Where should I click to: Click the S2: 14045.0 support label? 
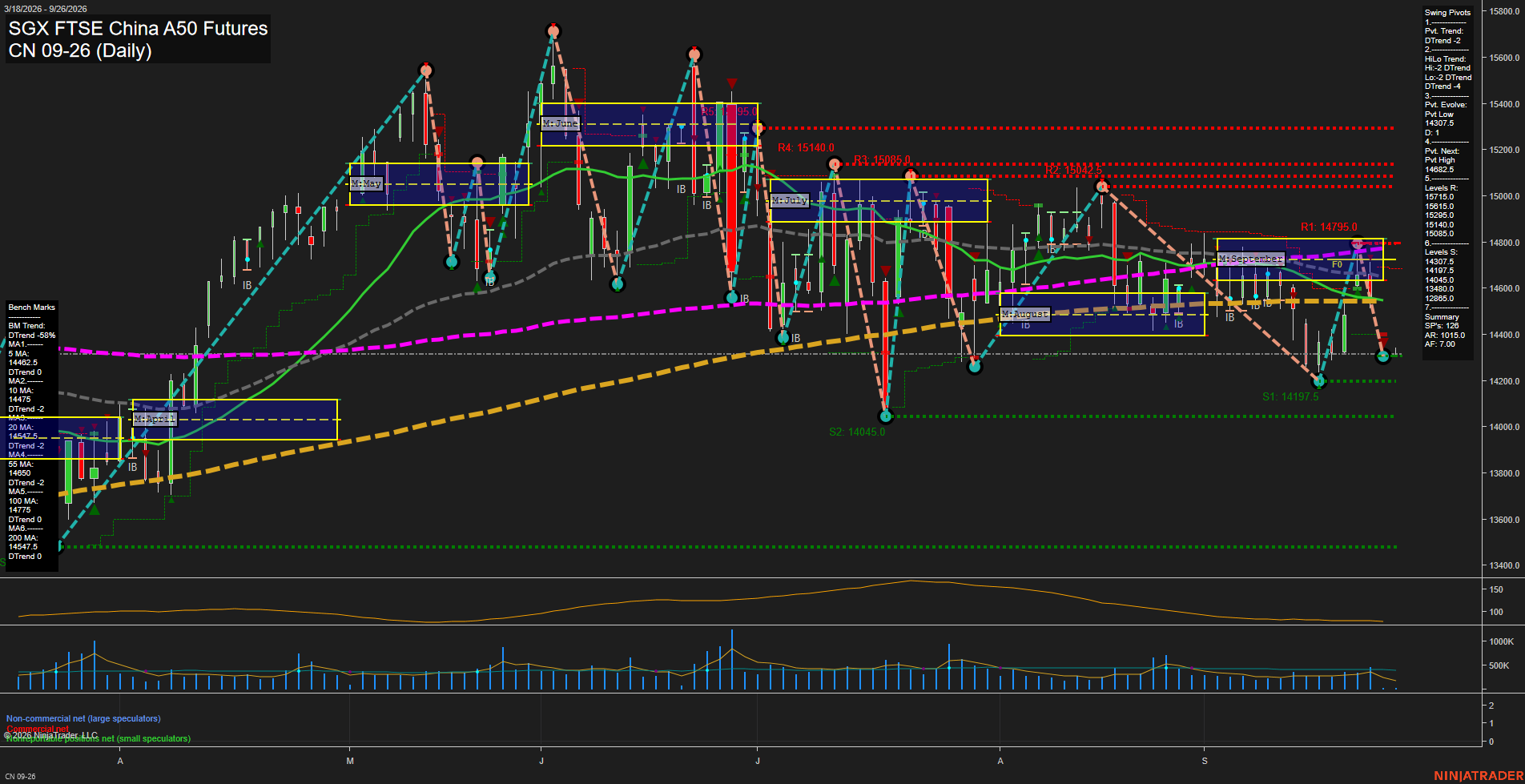[x=857, y=432]
